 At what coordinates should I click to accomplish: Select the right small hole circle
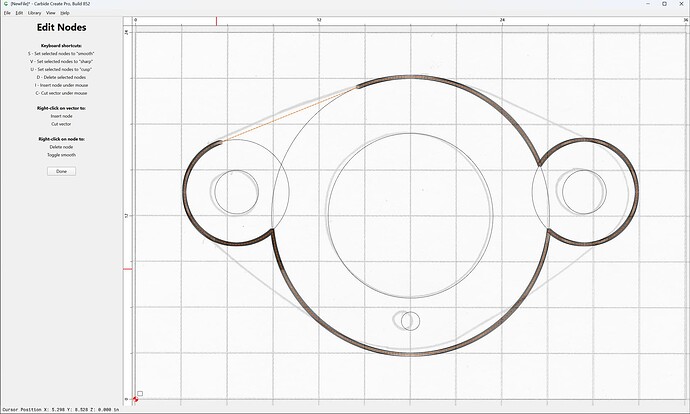coord(584,192)
